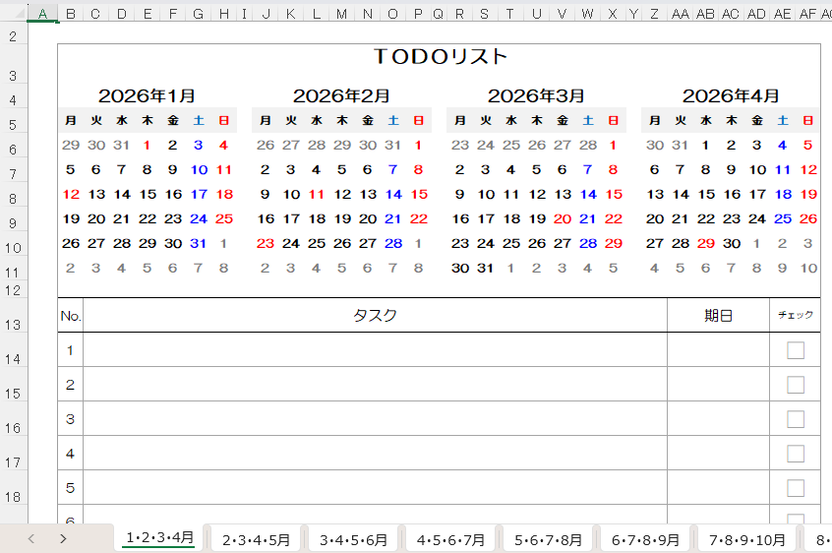Toggle the checkbox in task row 3
The image size is (832, 553).
click(x=795, y=419)
